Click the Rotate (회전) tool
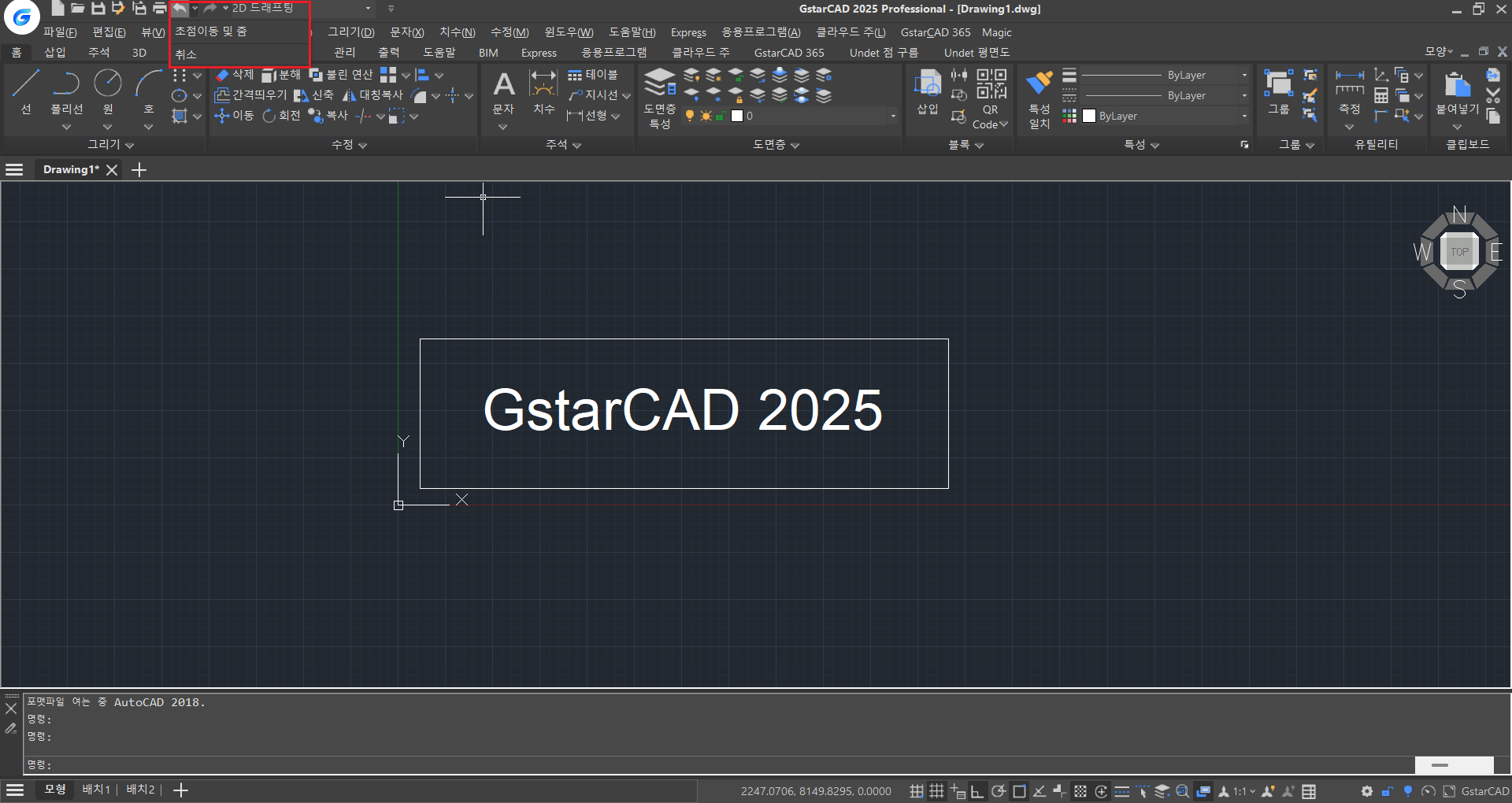Viewport: 1512px width, 803px height. [281, 116]
